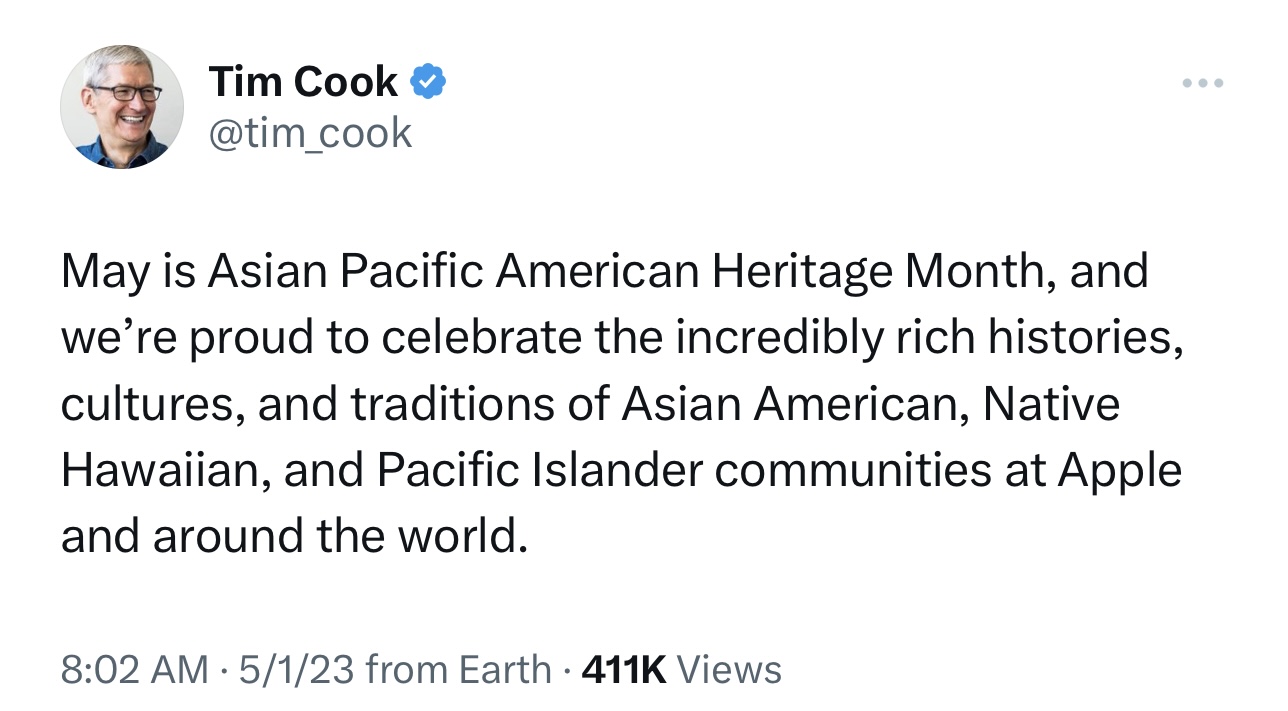Click the display name Tim Cook
This screenshot has height=711, width=1288.
(303, 82)
